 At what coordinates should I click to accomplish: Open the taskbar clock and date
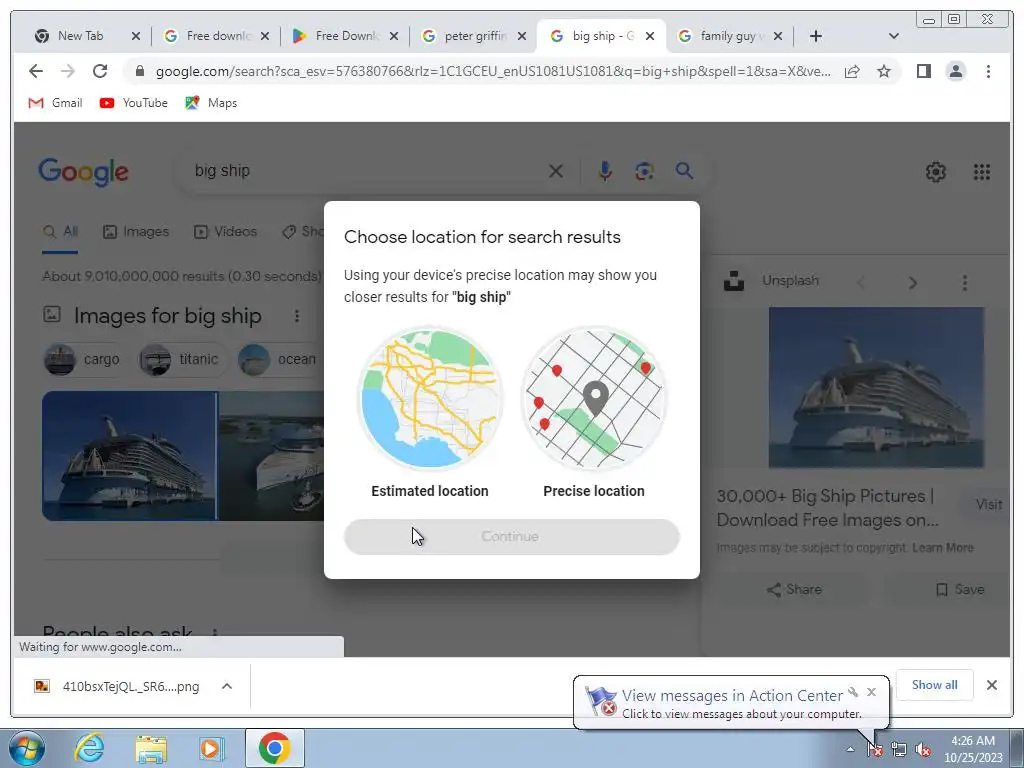pos(973,749)
